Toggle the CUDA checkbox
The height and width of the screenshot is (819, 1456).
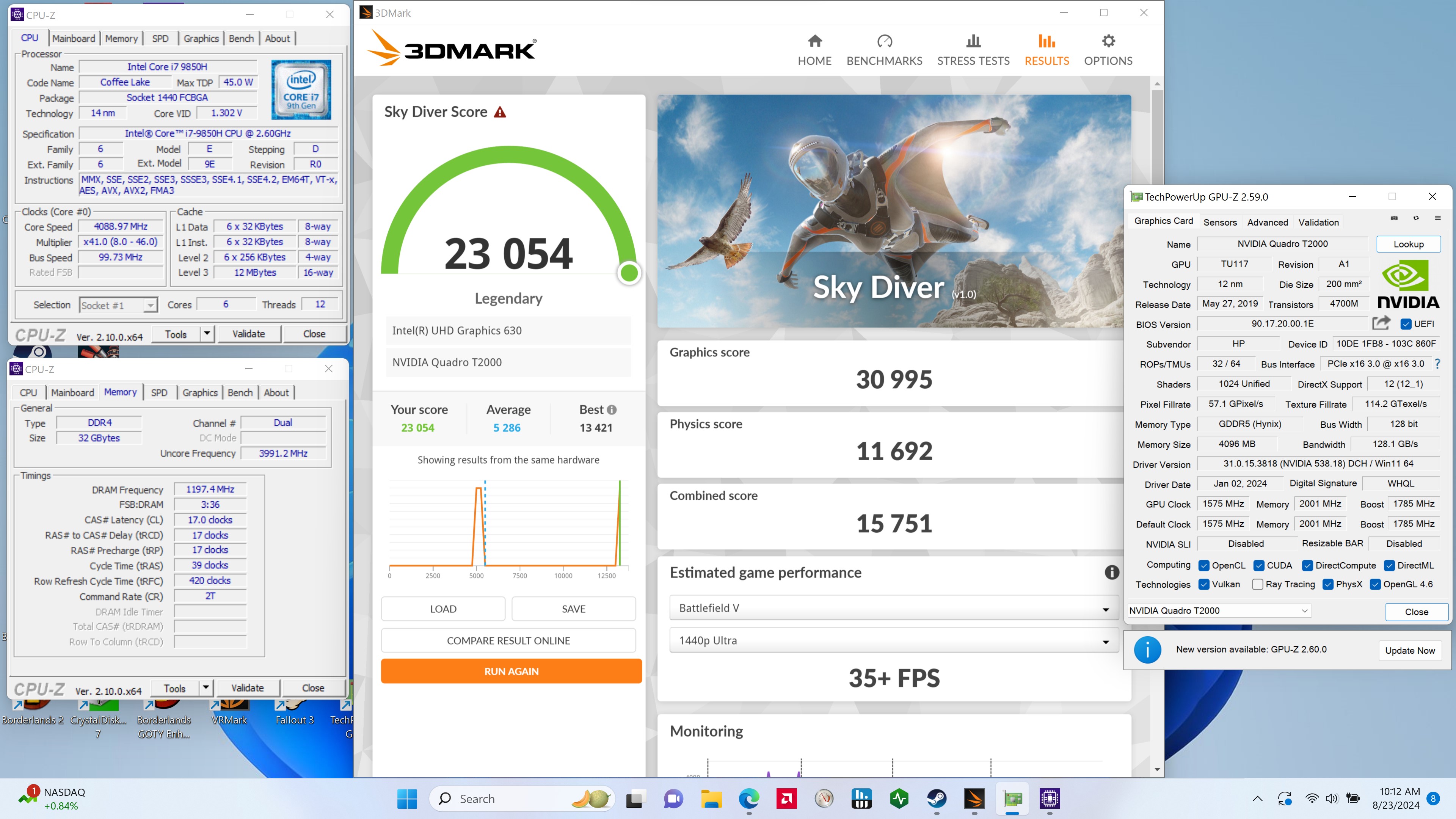1259,565
